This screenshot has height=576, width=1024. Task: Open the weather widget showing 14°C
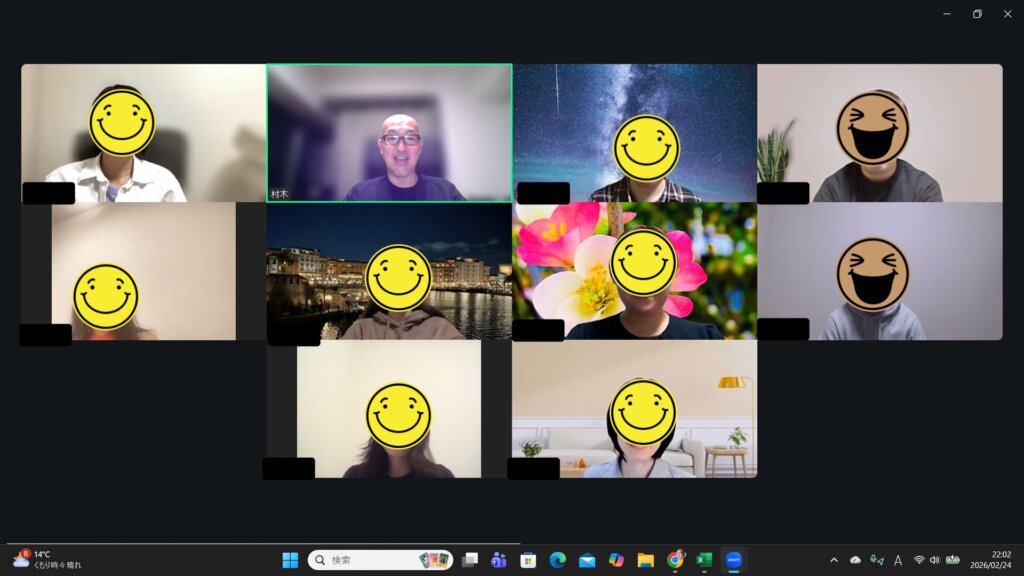[x=46, y=560]
